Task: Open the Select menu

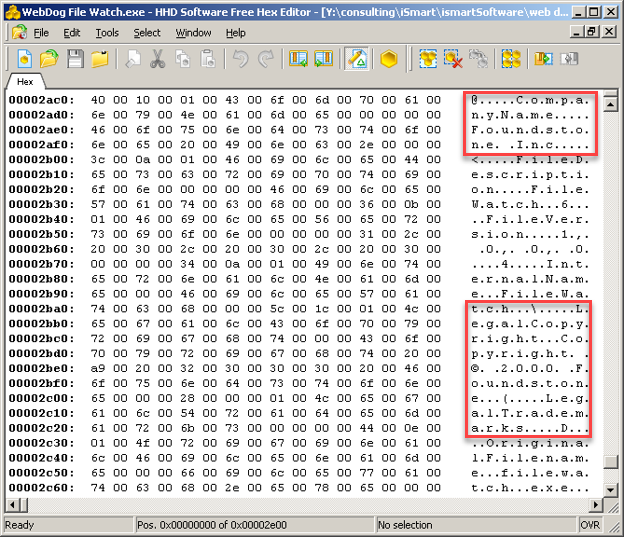Action: pos(147,33)
